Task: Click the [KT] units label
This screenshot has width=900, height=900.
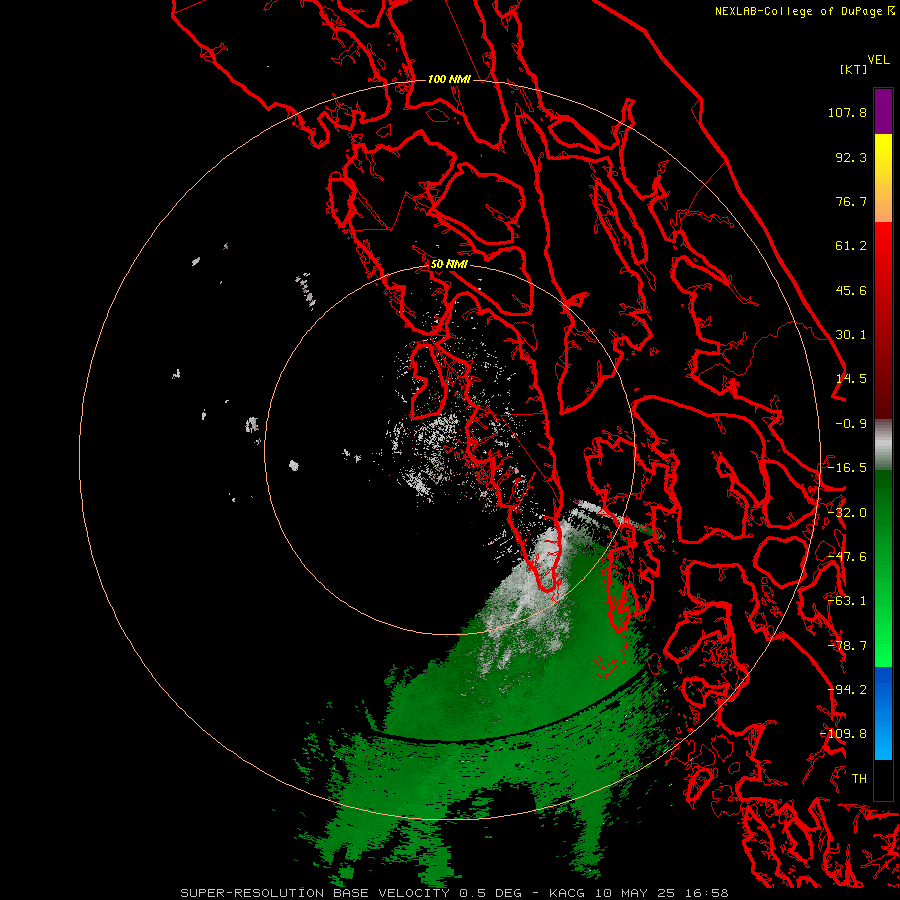Action: click(854, 69)
